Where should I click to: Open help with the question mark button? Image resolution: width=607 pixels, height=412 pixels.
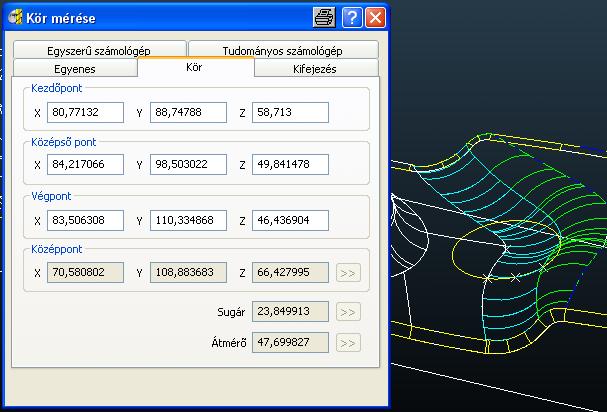coord(352,18)
